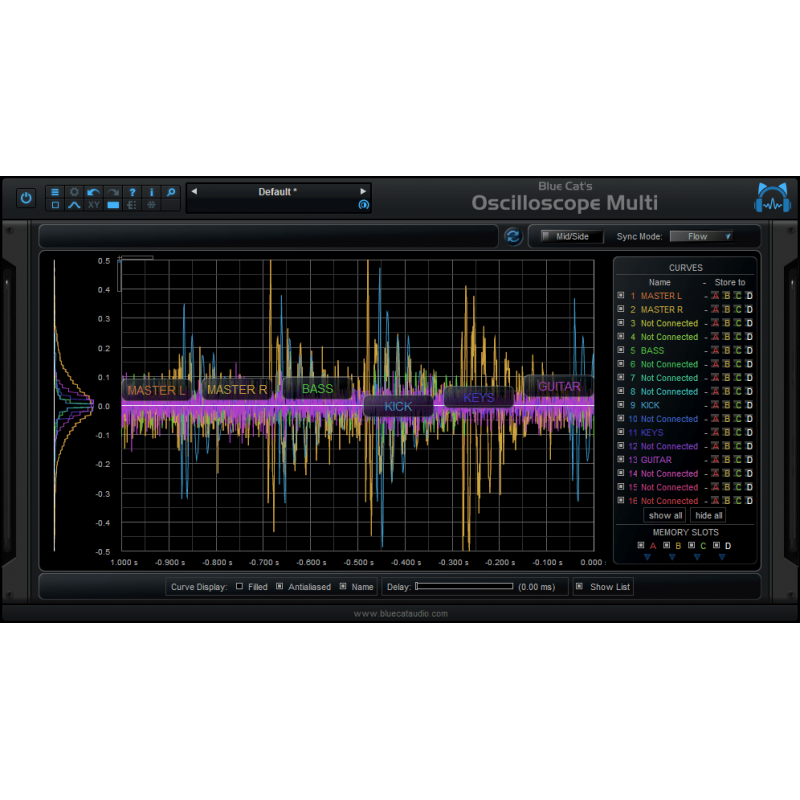This screenshot has height=800, width=800.
Task: Toggle the Name checkbox in Curve Display
Action: click(x=341, y=587)
